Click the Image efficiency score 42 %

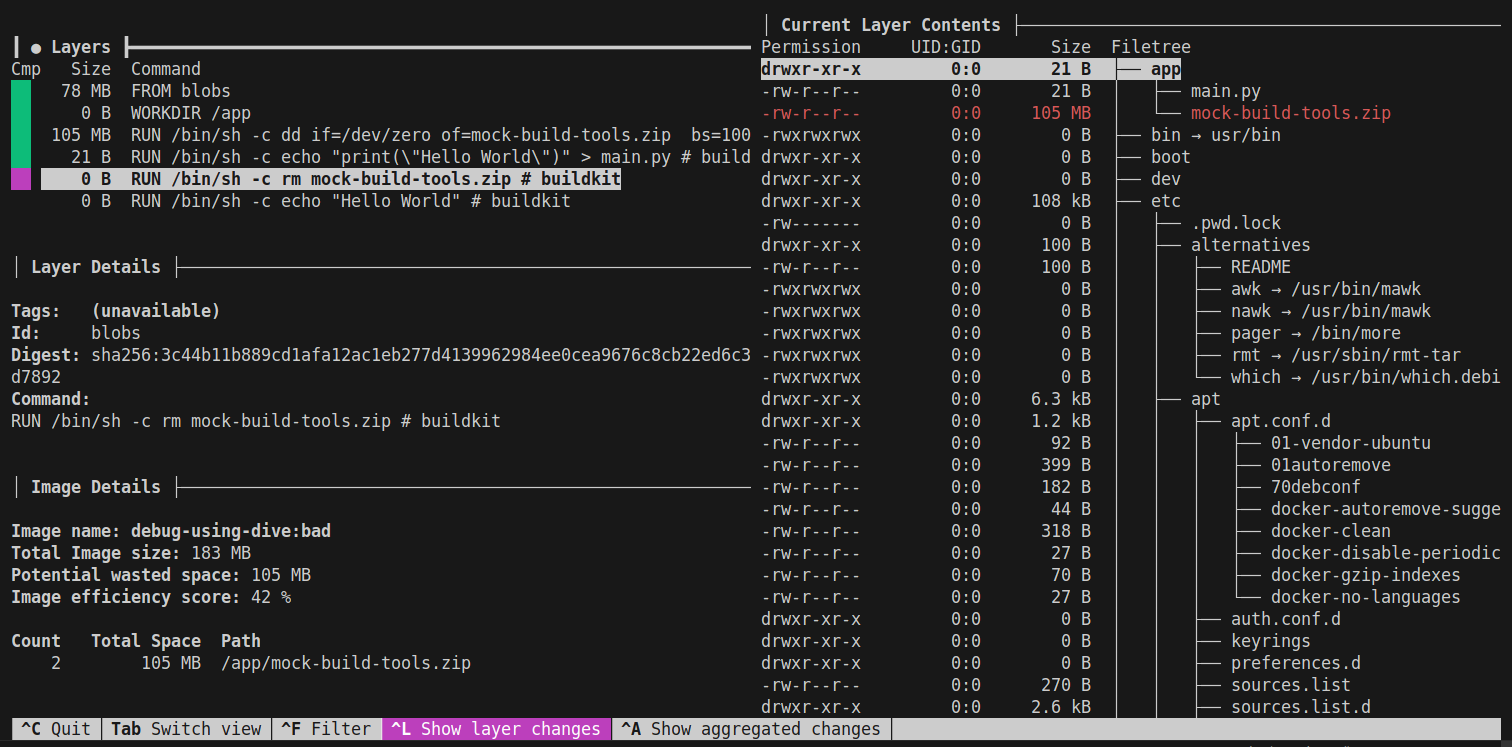coord(150,597)
